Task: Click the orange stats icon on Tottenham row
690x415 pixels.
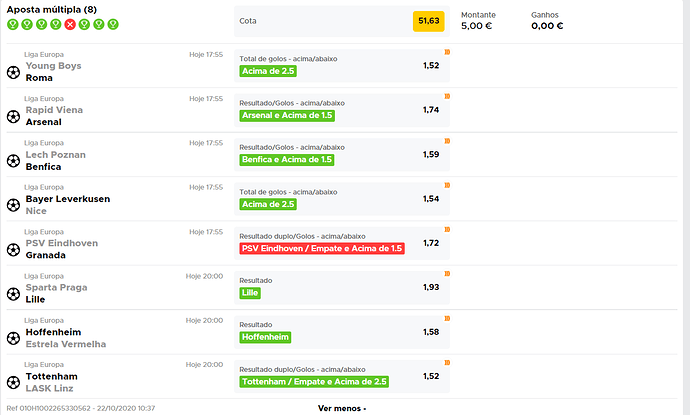Action: point(447,363)
